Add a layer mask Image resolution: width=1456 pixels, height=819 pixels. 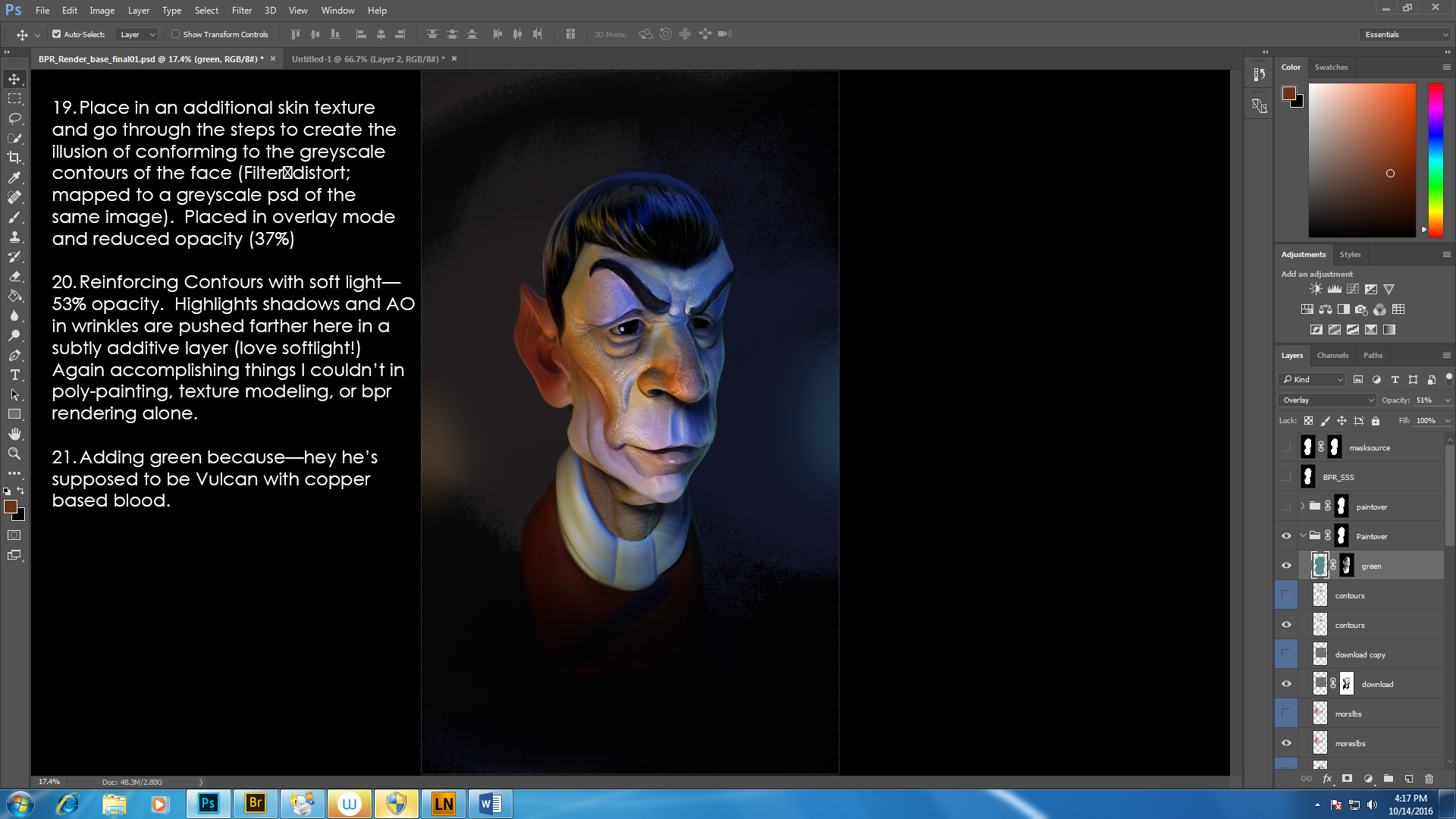pyautogui.click(x=1347, y=779)
